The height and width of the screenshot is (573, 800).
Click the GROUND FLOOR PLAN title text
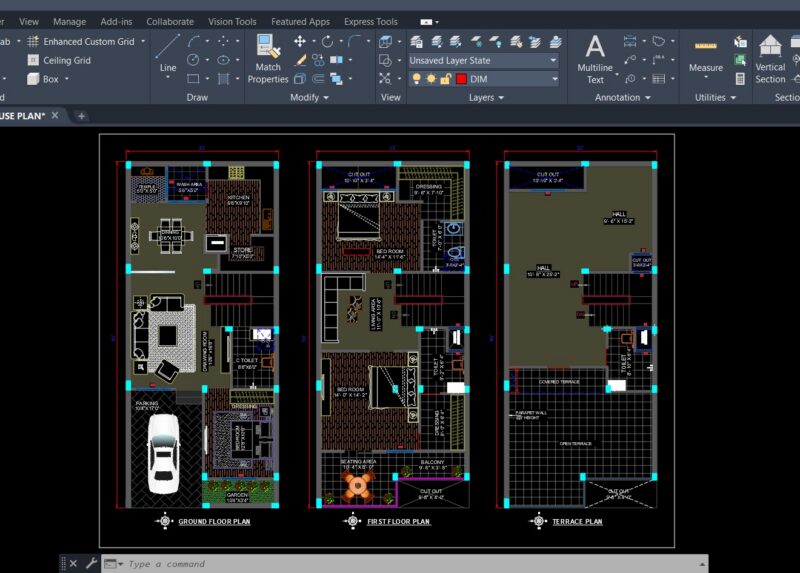click(x=214, y=521)
